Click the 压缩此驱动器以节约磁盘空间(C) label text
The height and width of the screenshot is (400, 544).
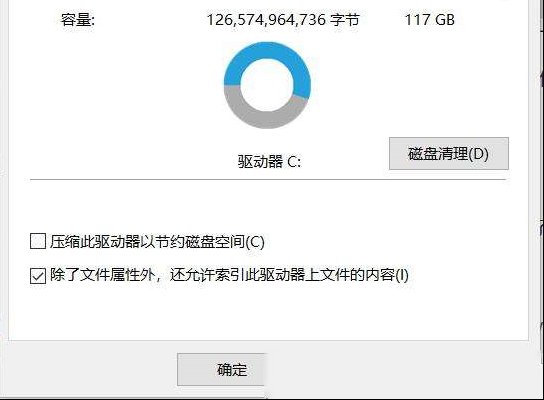(x=157, y=241)
